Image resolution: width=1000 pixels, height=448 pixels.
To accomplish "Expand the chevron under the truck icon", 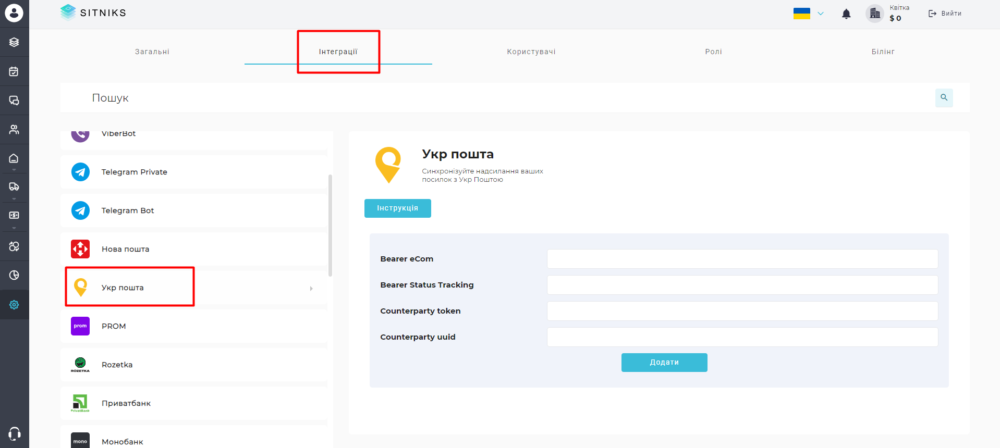I will click(x=14, y=199).
